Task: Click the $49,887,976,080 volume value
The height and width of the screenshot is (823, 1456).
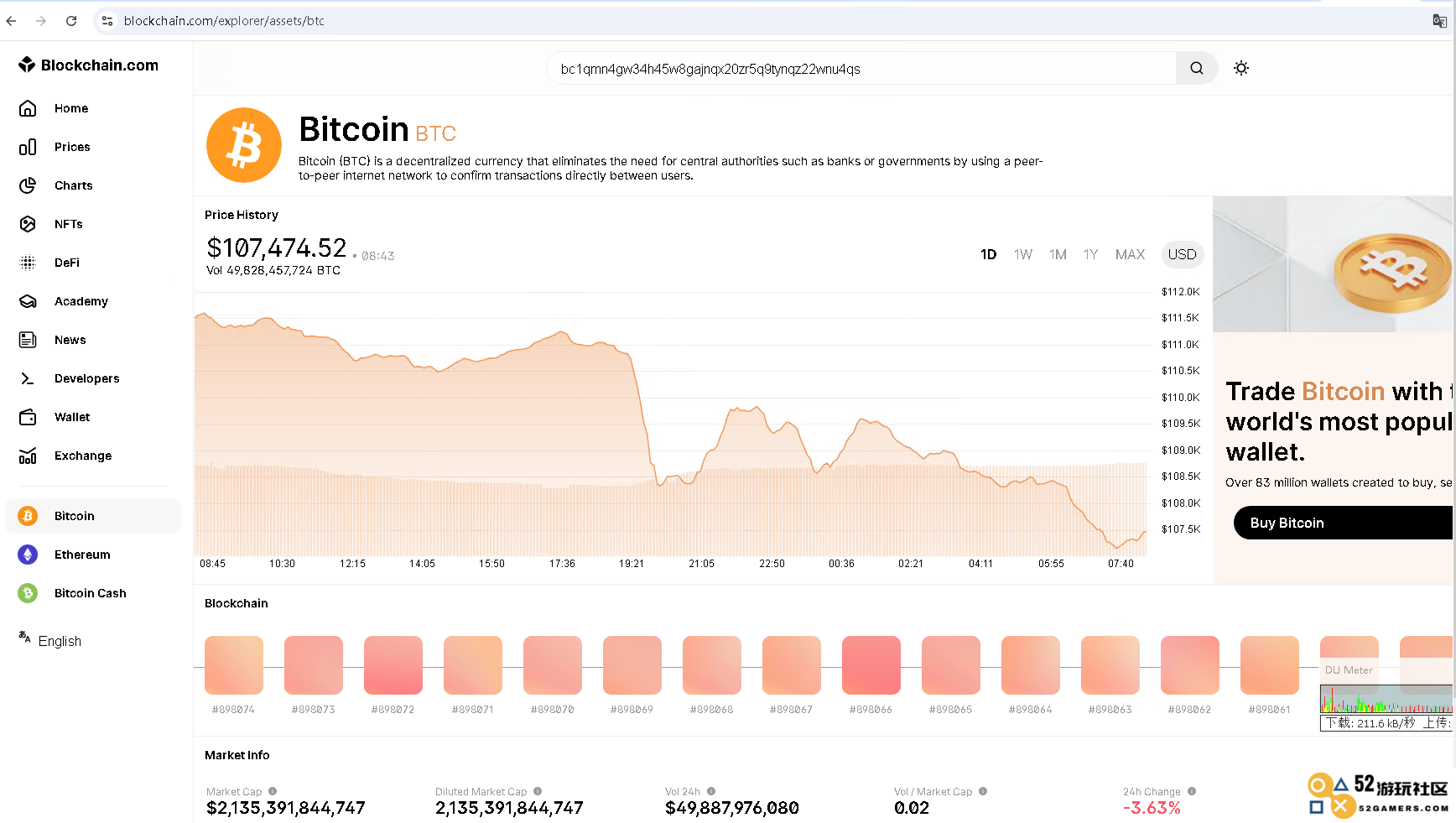Action: coord(732,808)
